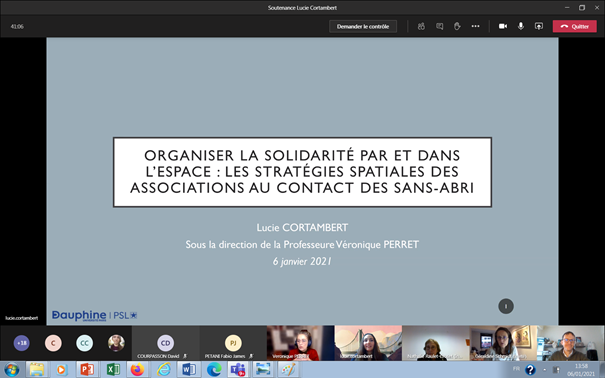Click the Quitter button to leave

click(575, 26)
